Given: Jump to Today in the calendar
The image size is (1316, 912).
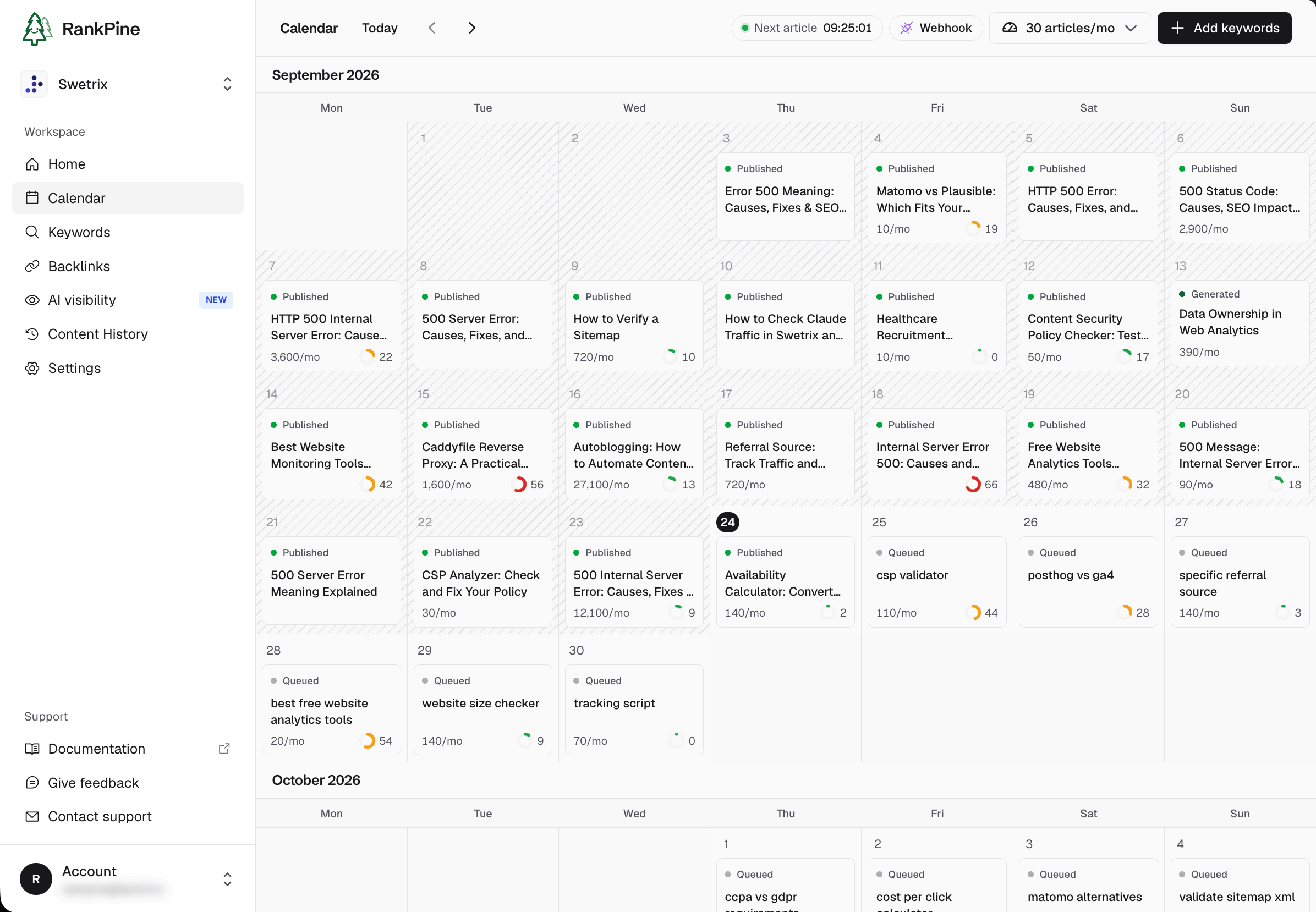Looking at the screenshot, I should pyautogui.click(x=380, y=28).
